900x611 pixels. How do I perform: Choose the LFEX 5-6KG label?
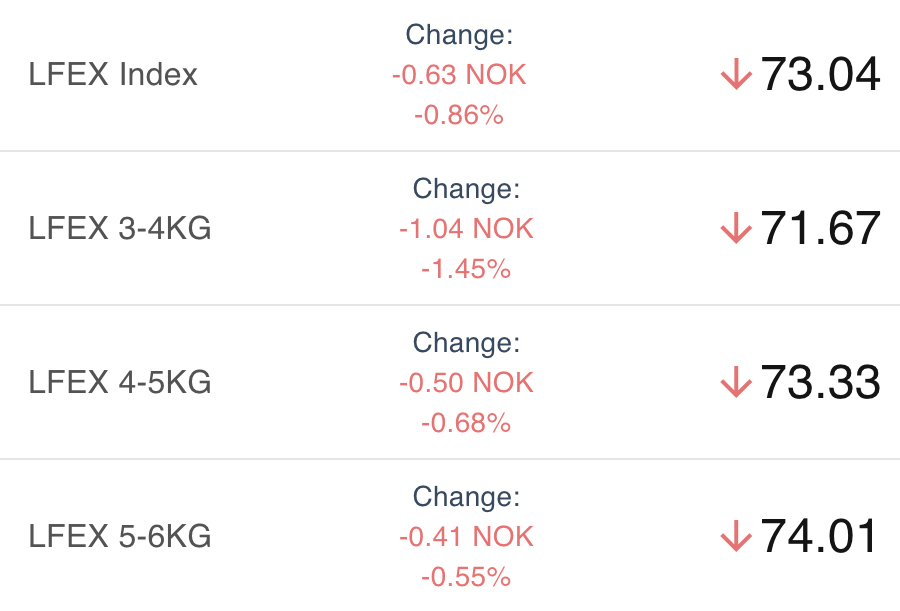[x=120, y=537]
